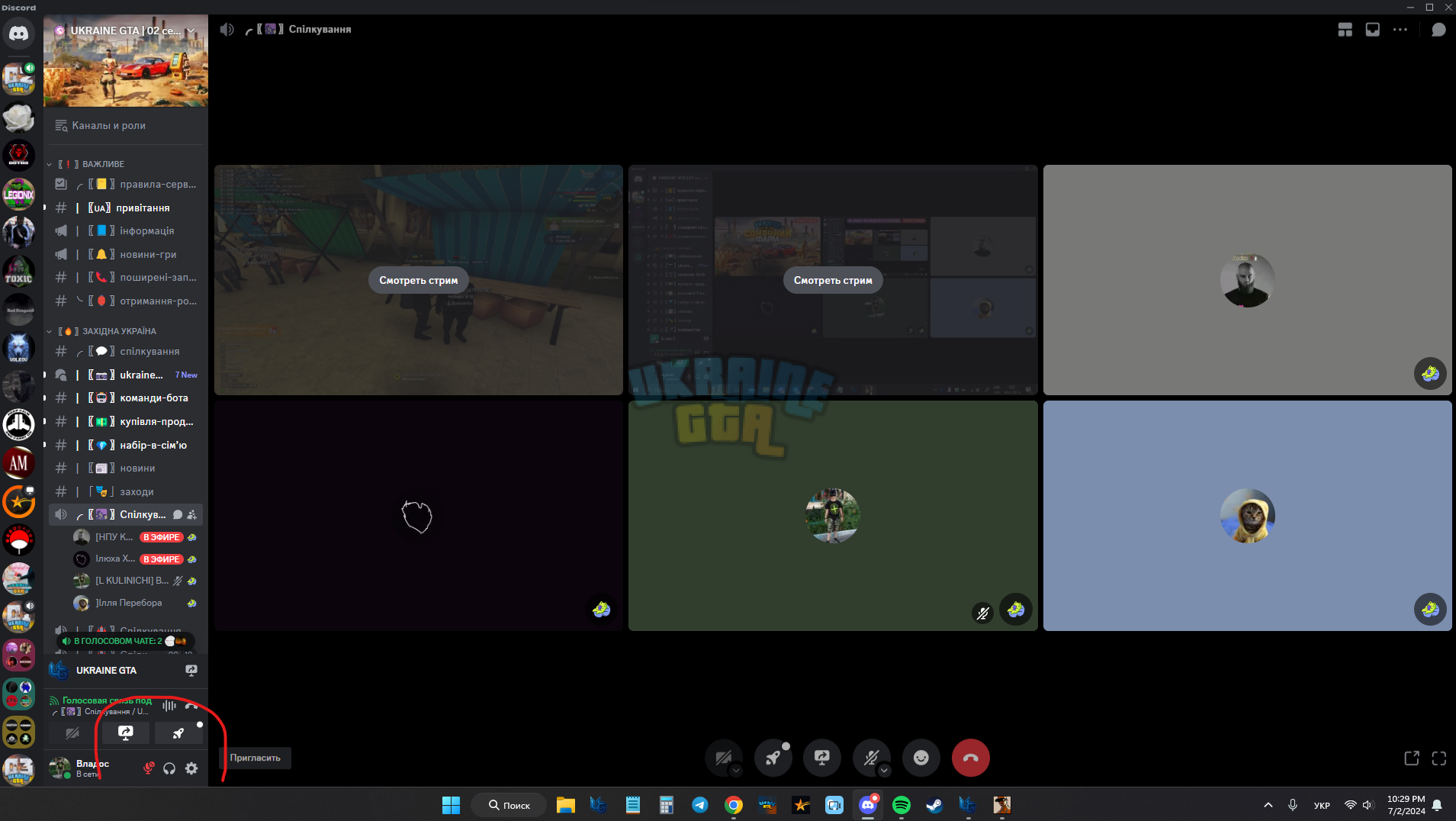Open the inbox in call header
This screenshot has width=1456, height=821.
(x=1372, y=30)
